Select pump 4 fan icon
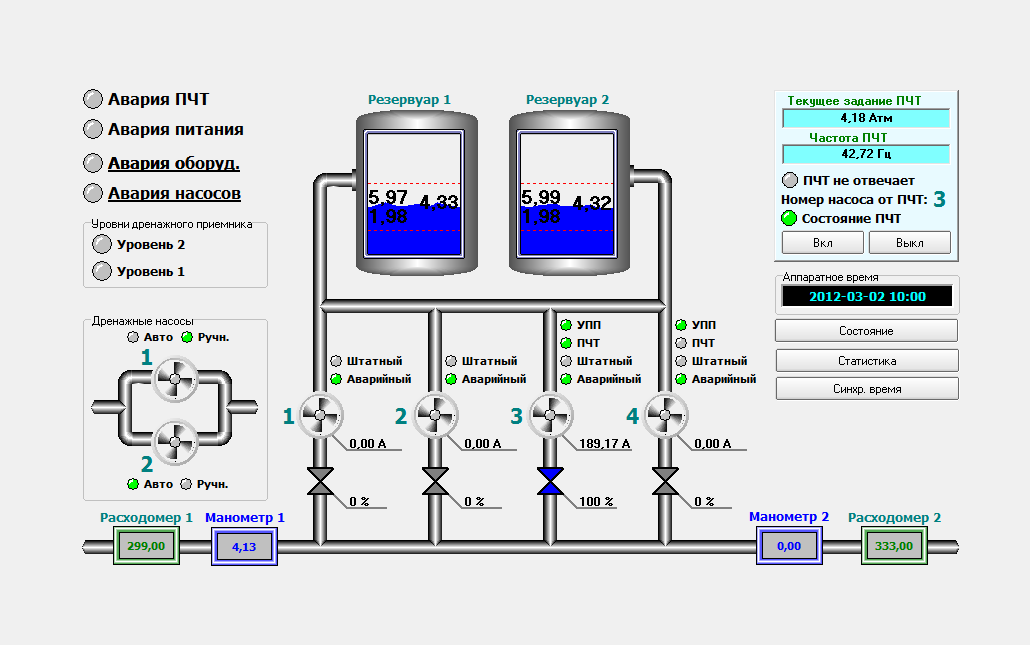This screenshot has width=1030, height=645. (665, 415)
